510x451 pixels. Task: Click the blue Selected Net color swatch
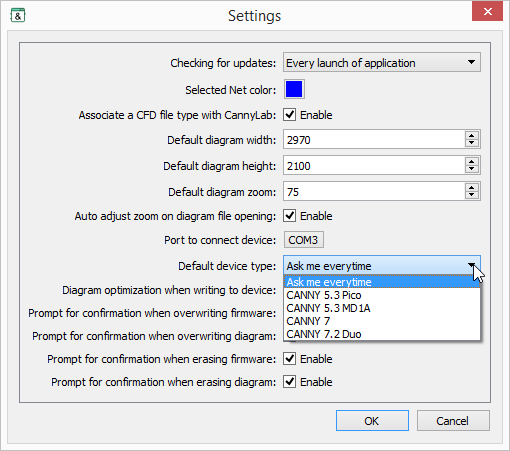click(294, 89)
